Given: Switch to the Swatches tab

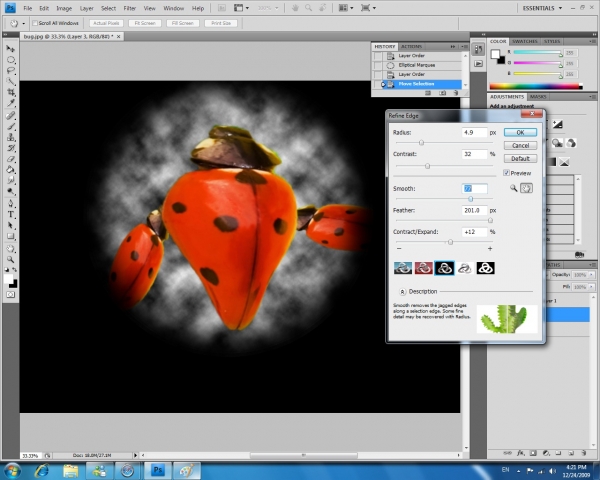Looking at the screenshot, I should tap(525, 41).
